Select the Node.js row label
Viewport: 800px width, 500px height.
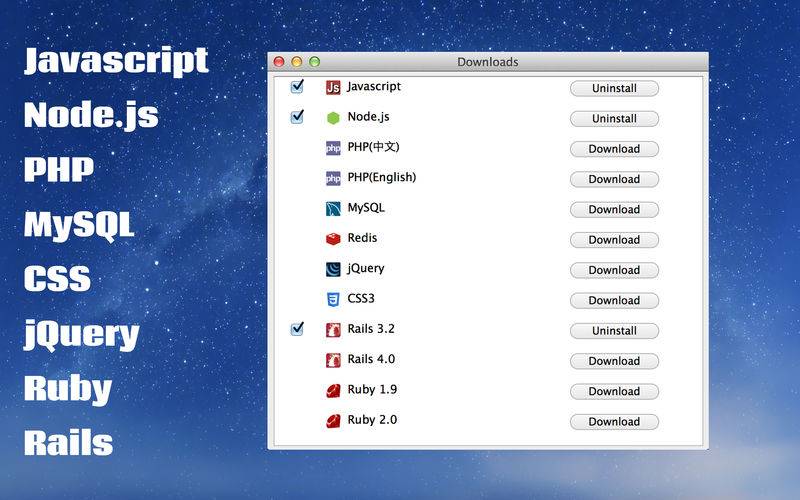[368, 117]
